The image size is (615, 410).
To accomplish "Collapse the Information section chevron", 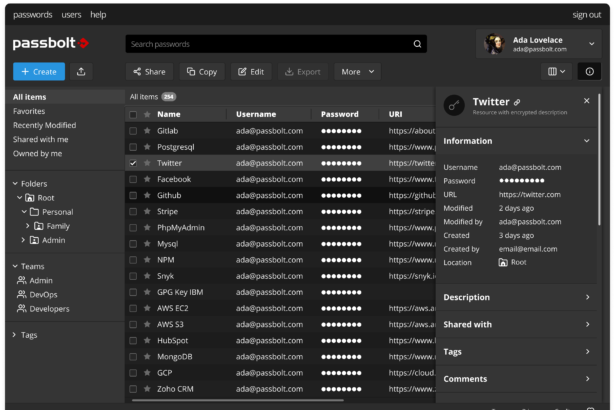I will [x=587, y=140].
